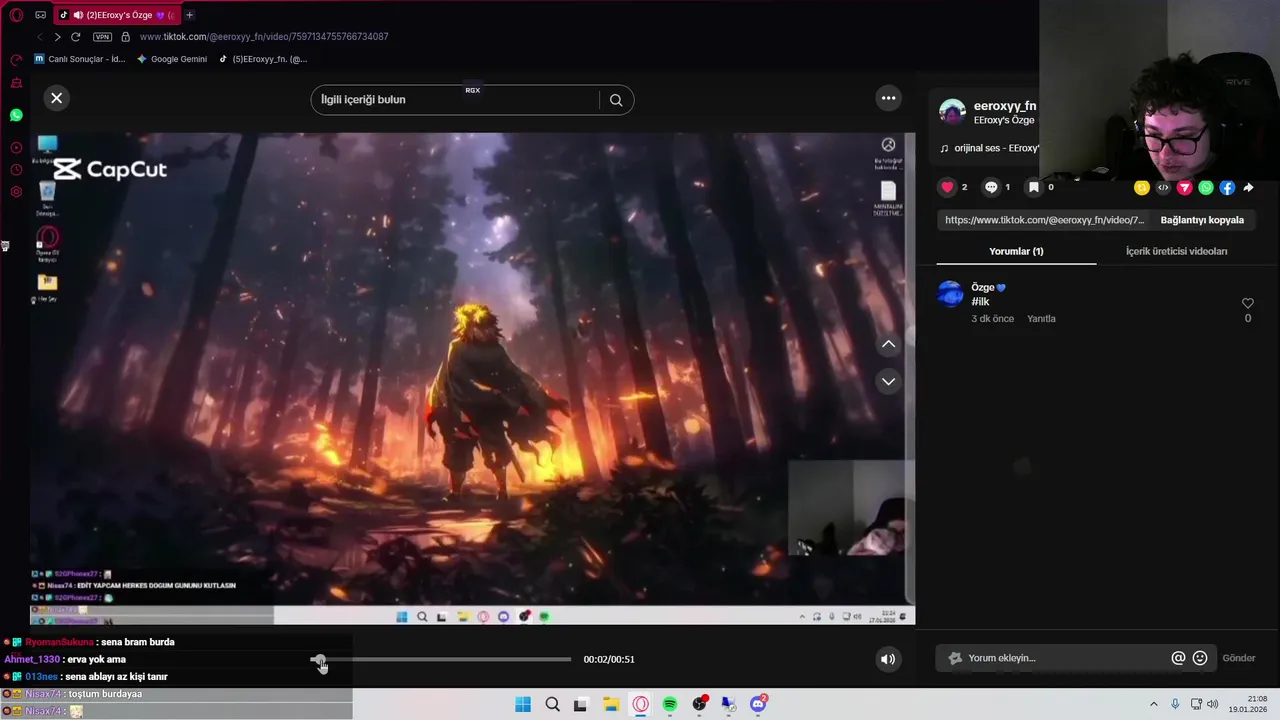Screen dimensions: 1280x720
Task: Open eeroxyy_fn profile via avatar
Action: pos(952,112)
